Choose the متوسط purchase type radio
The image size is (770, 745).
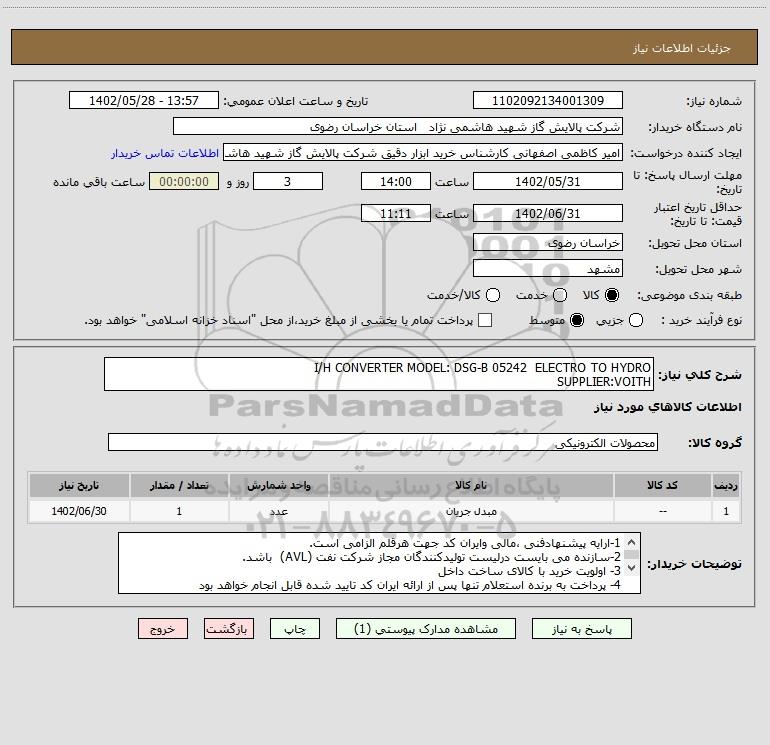click(577, 320)
